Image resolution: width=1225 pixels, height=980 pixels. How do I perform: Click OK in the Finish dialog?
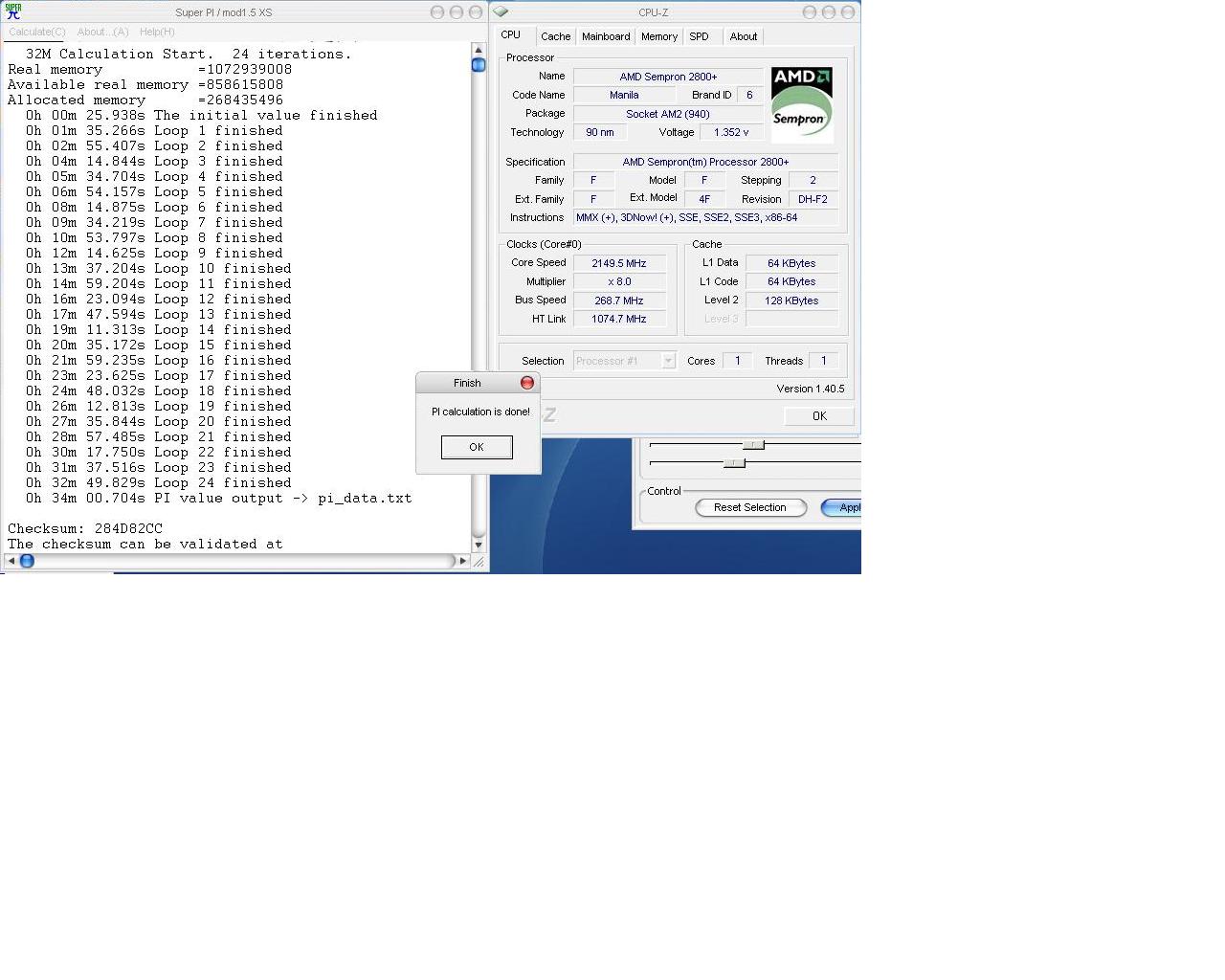tap(477, 447)
